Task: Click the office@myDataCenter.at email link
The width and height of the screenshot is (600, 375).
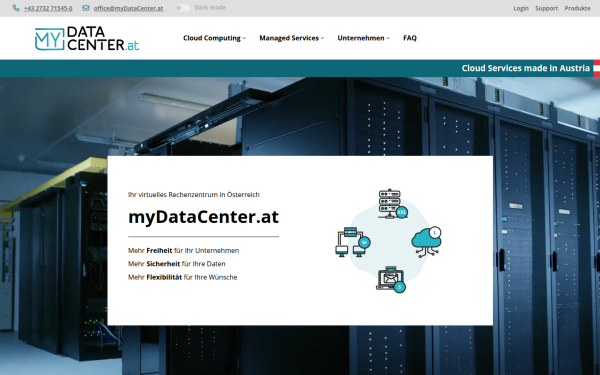Action: [128, 8]
